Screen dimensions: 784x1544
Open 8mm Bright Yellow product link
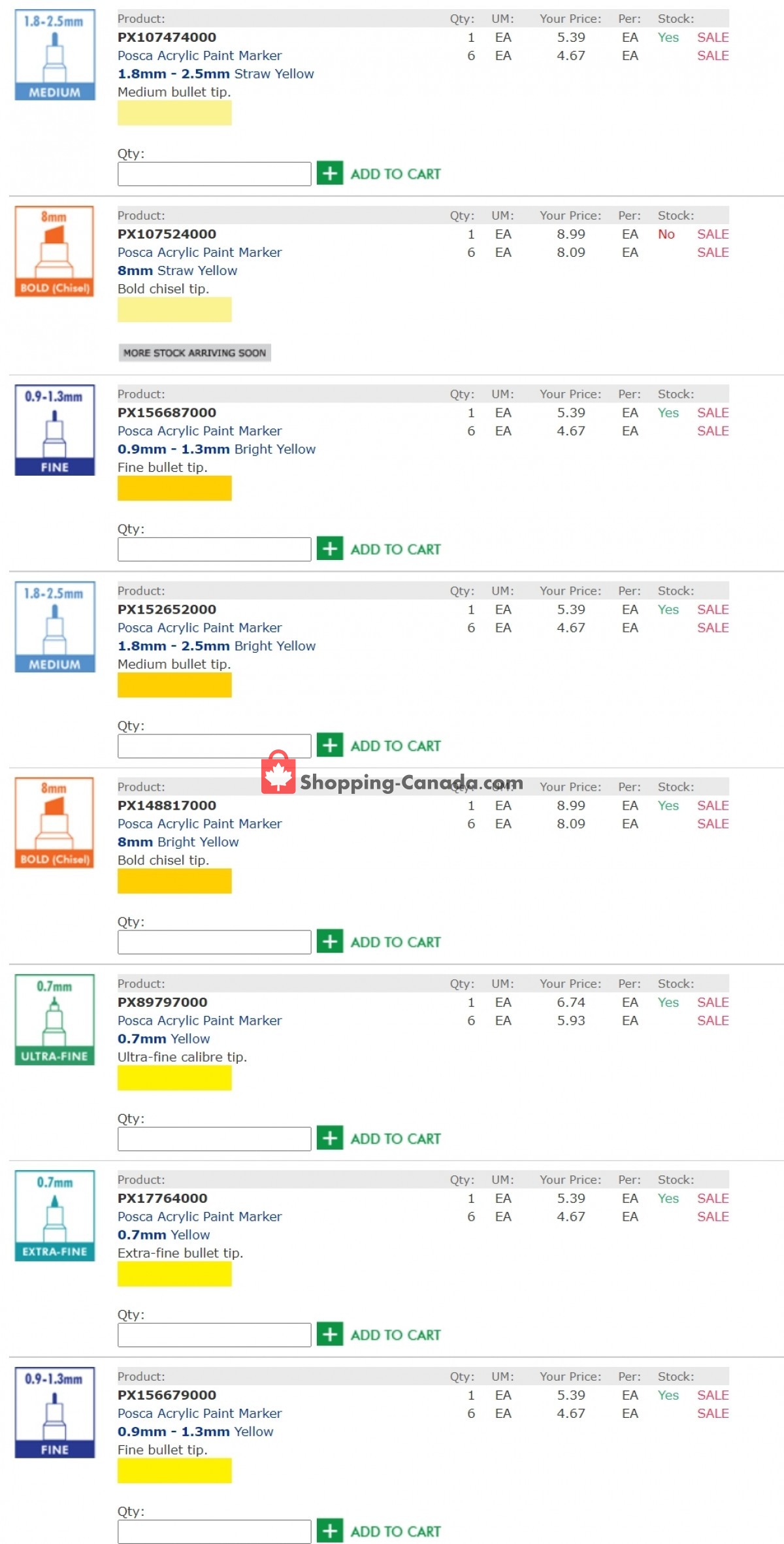(x=178, y=842)
